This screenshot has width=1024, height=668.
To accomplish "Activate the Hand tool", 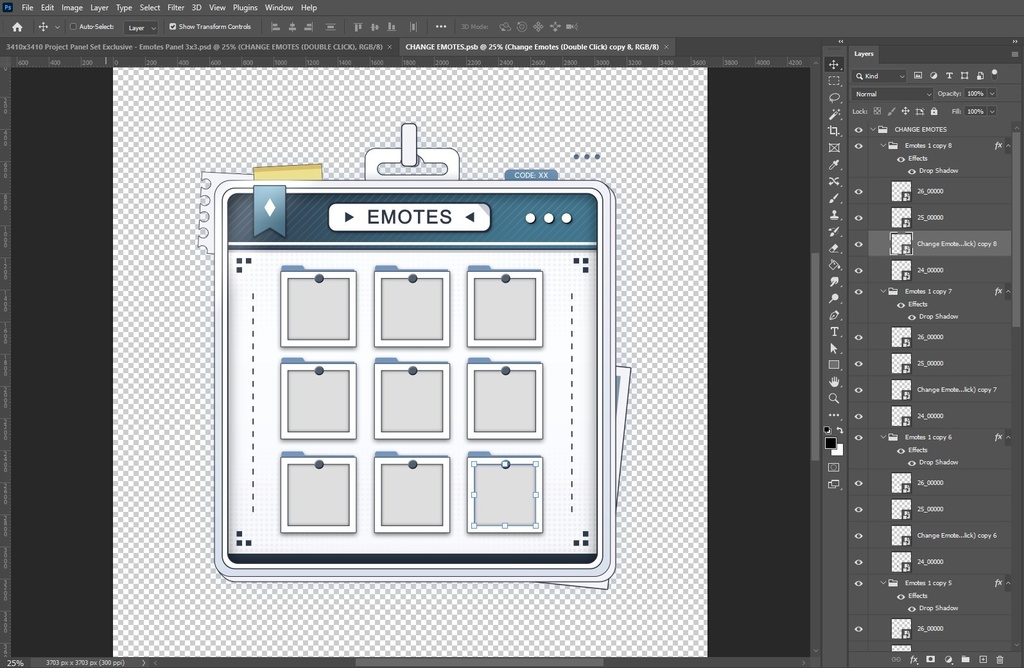I will [834, 382].
